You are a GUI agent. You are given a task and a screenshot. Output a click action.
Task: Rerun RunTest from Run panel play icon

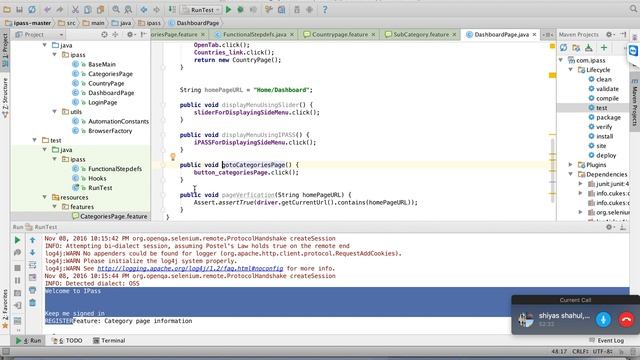point(17,240)
